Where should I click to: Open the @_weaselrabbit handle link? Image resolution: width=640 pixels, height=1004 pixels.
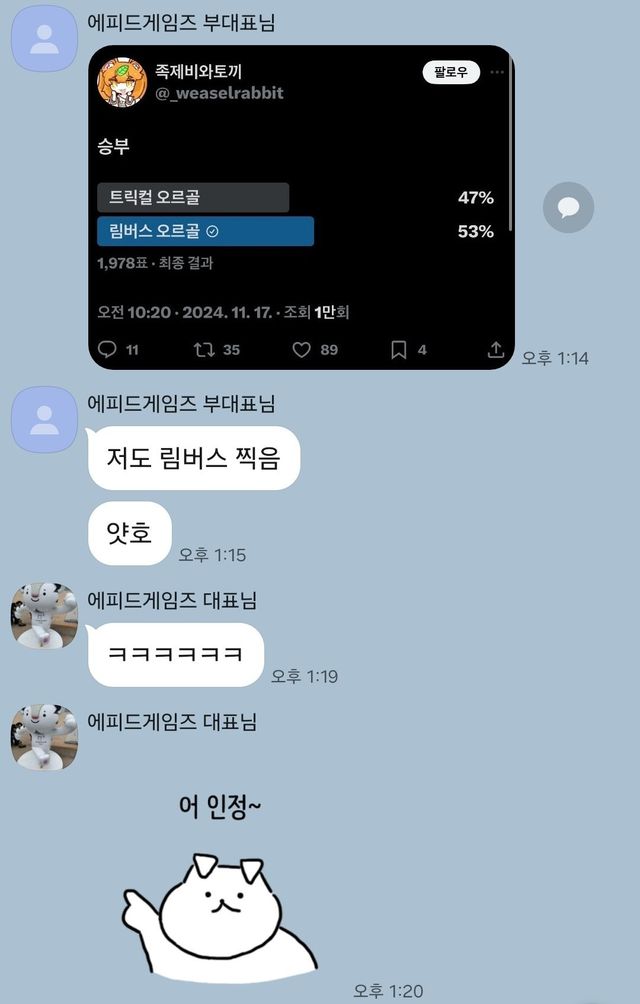(219, 93)
